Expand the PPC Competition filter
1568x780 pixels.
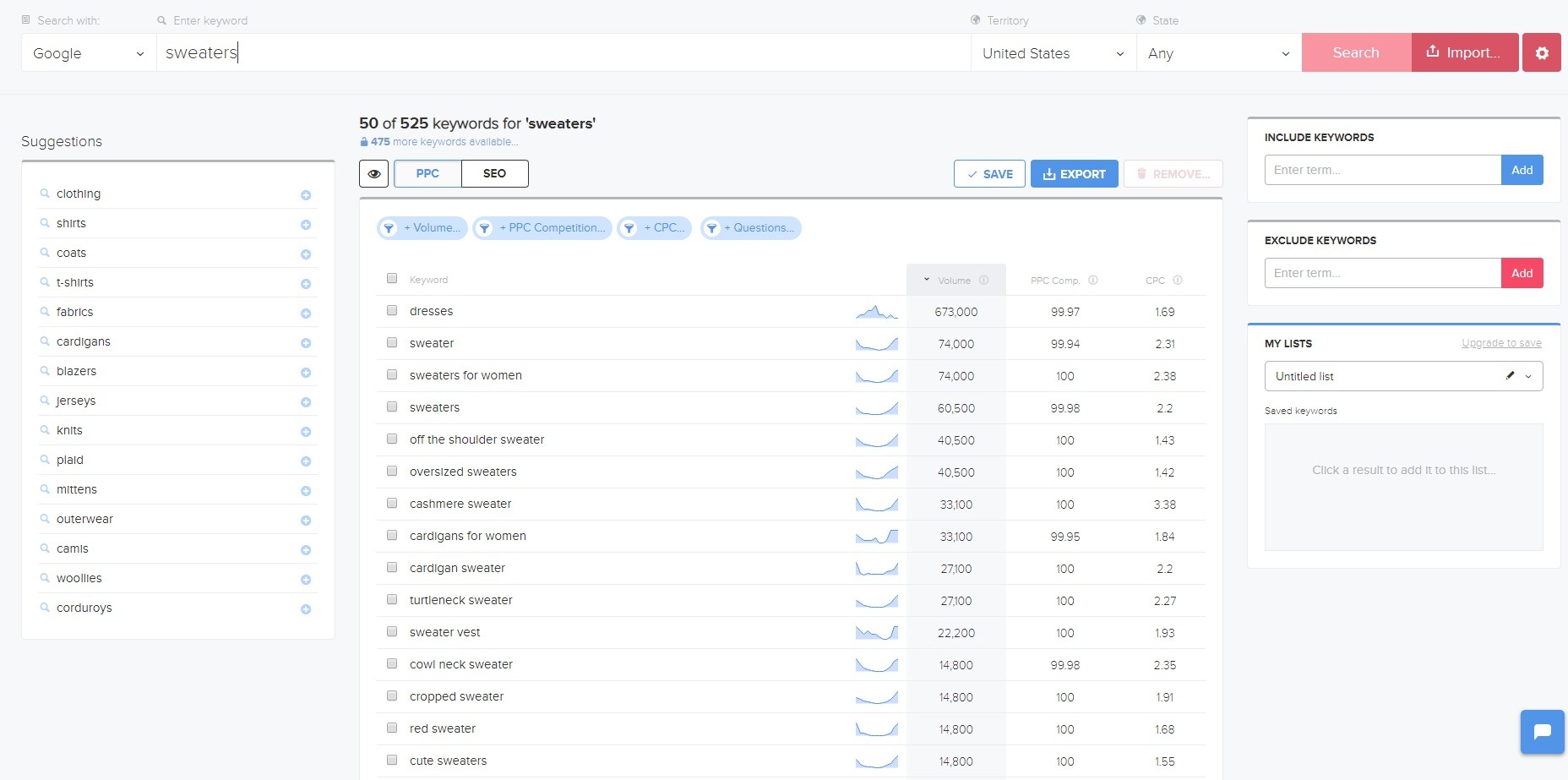point(542,228)
